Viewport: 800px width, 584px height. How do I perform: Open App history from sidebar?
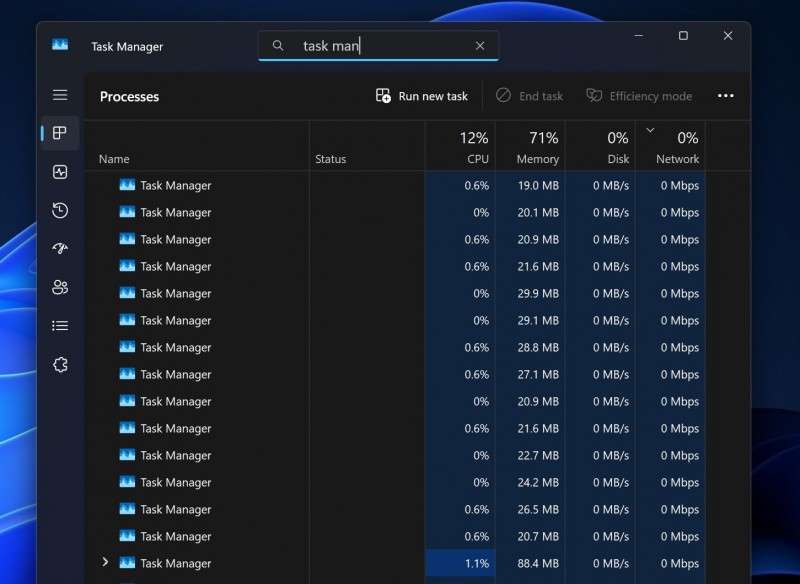[x=60, y=210]
